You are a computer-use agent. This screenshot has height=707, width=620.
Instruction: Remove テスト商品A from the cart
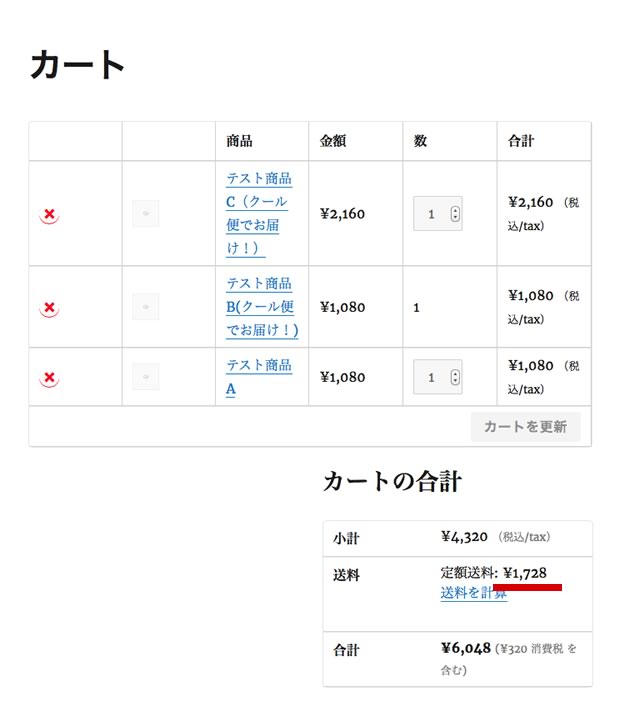[50, 377]
